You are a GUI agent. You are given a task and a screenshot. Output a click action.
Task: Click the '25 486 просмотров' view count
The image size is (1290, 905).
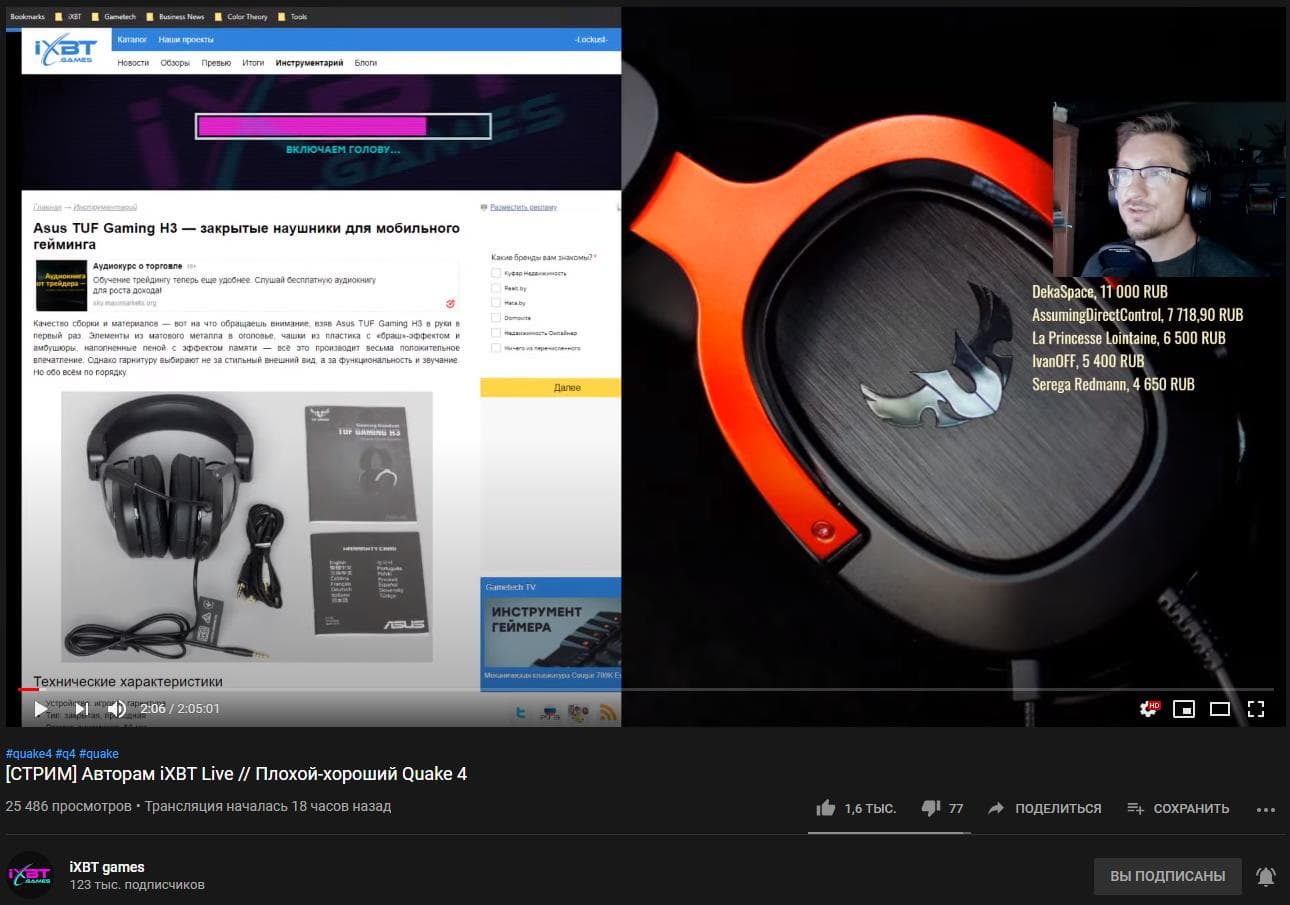click(68, 806)
